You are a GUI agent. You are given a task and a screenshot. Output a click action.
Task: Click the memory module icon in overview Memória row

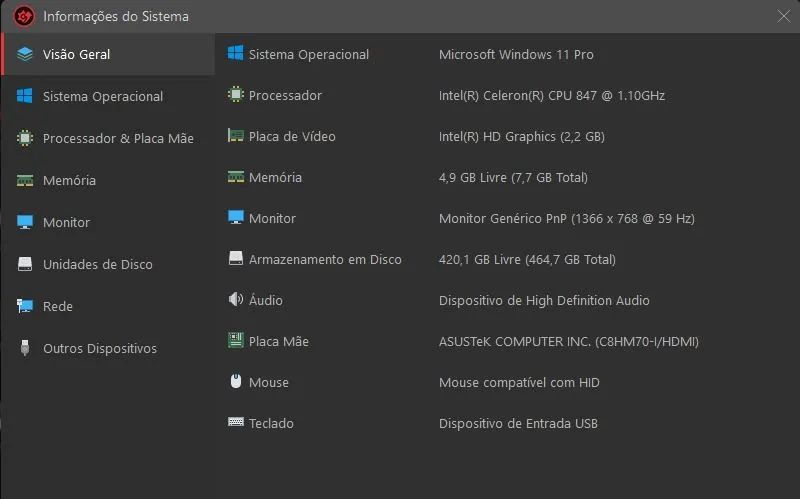[x=235, y=177]
